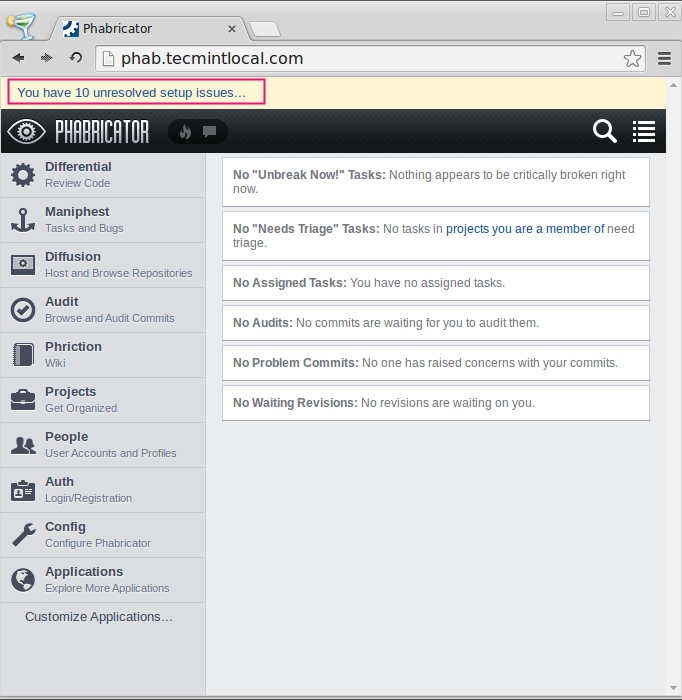This screenshot has width=682, height=700.
Task: Open unresolved setup issues link
Action: pos(132,92)
